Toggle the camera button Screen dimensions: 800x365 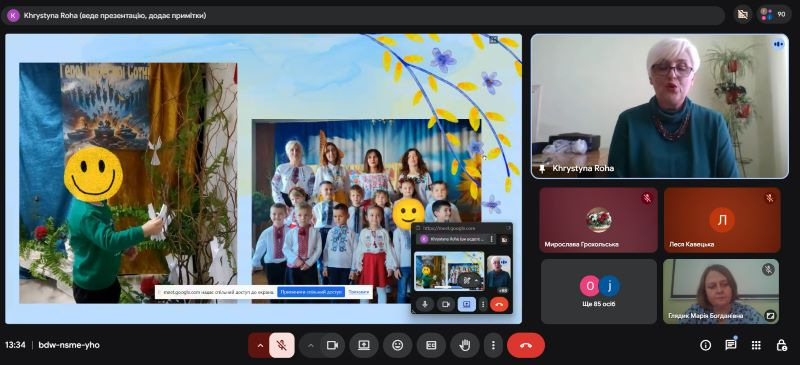[x=333, y=345]
